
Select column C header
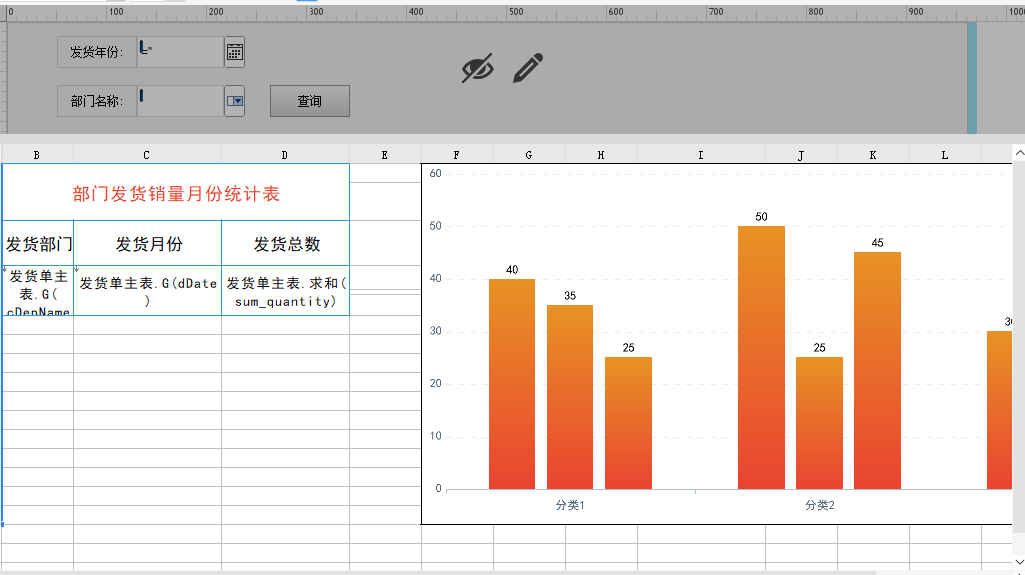click(146, 155)
